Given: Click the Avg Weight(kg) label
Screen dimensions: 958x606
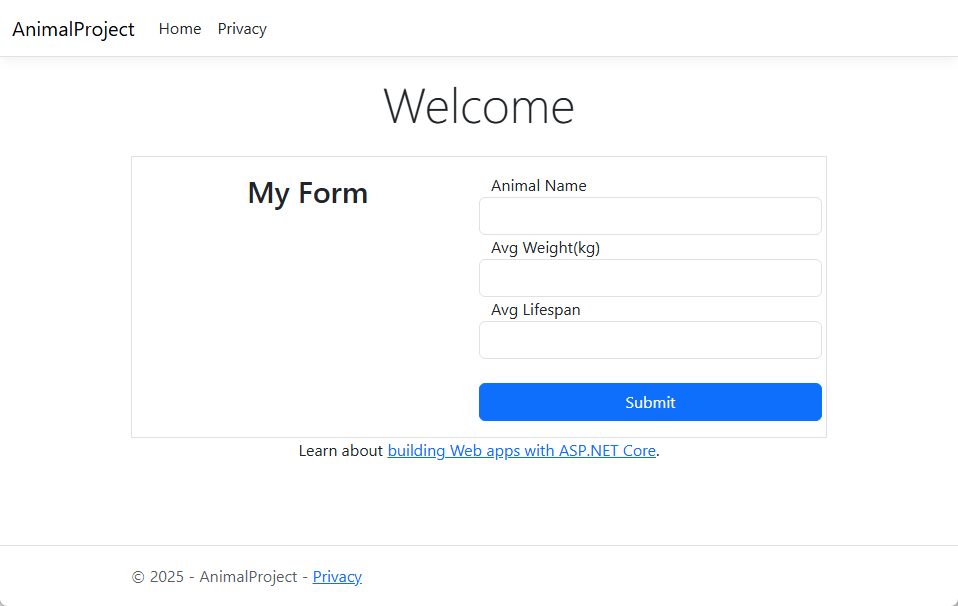Looking at the screenshot, I should click(x=545, y=247).
